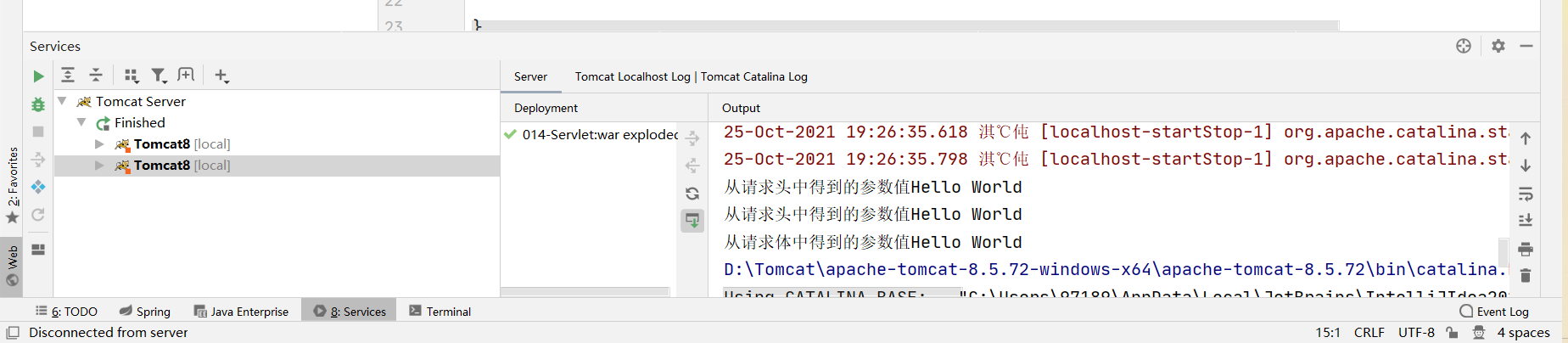Click the console vertical scrollbar thumb
Image resolution: width=1568 pixels, height=343 pixels.
(x=1504, y=252)
